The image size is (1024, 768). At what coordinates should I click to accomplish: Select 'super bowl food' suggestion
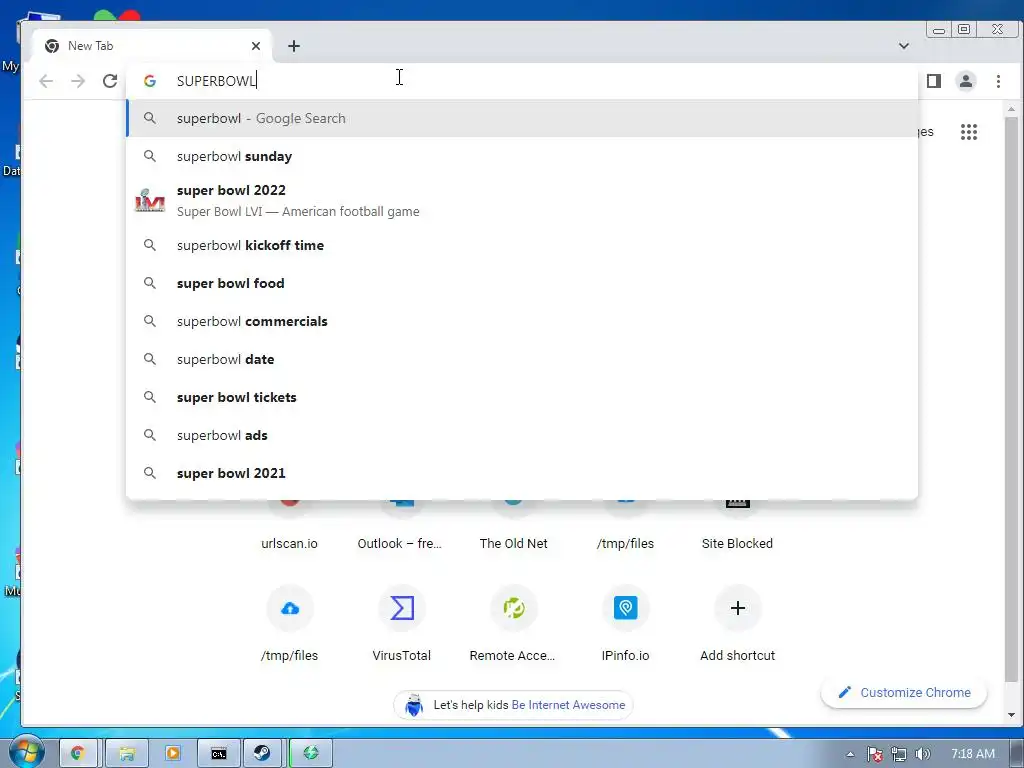click(522, 283)
